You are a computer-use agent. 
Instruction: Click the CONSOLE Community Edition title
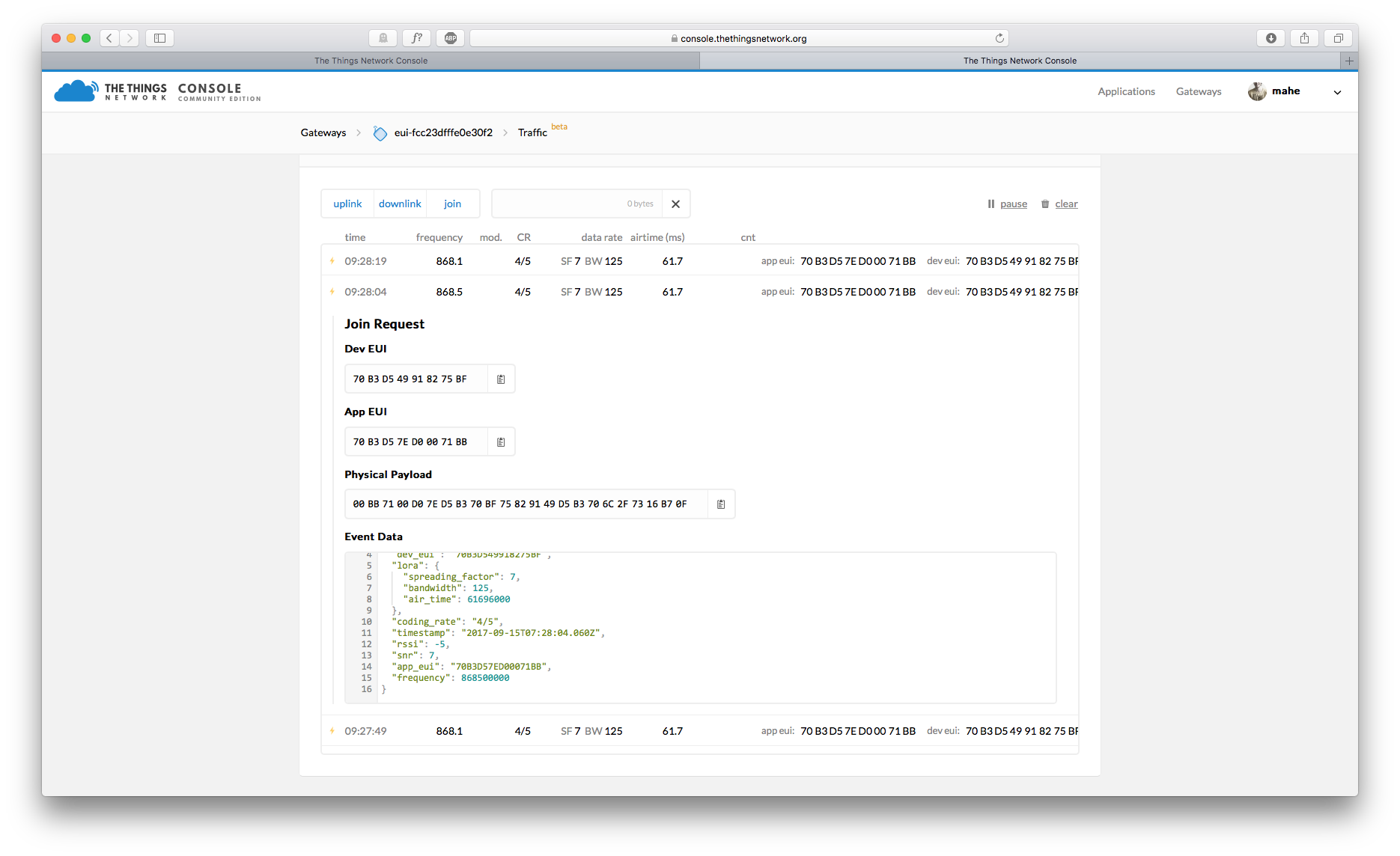click(x=219, y=91)
